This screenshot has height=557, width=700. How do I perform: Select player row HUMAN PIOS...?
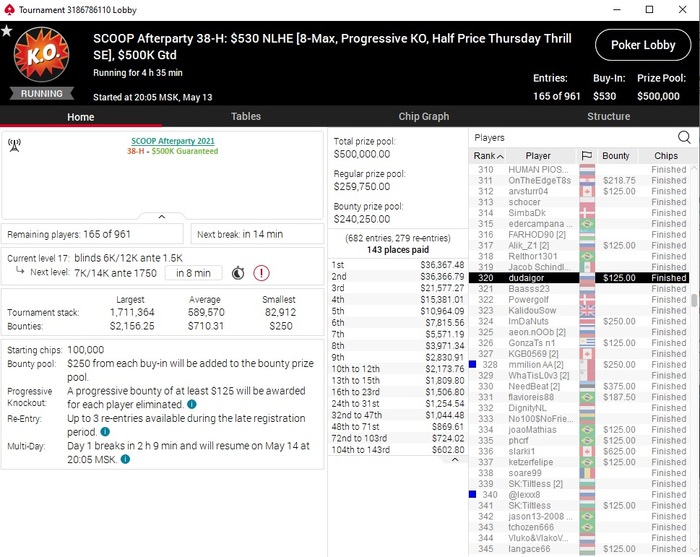point(579,170)
